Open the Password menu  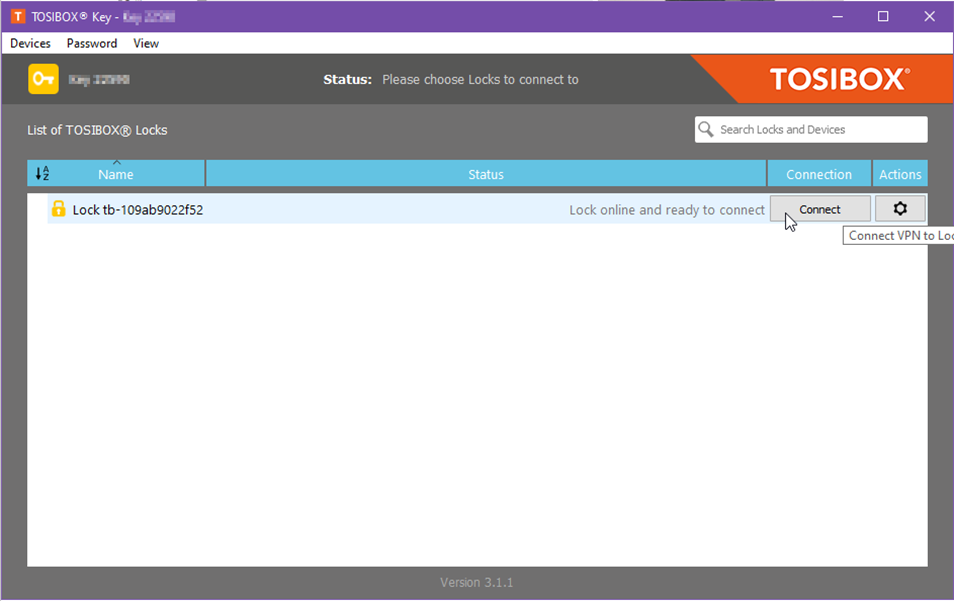click(x=92, y=43)
